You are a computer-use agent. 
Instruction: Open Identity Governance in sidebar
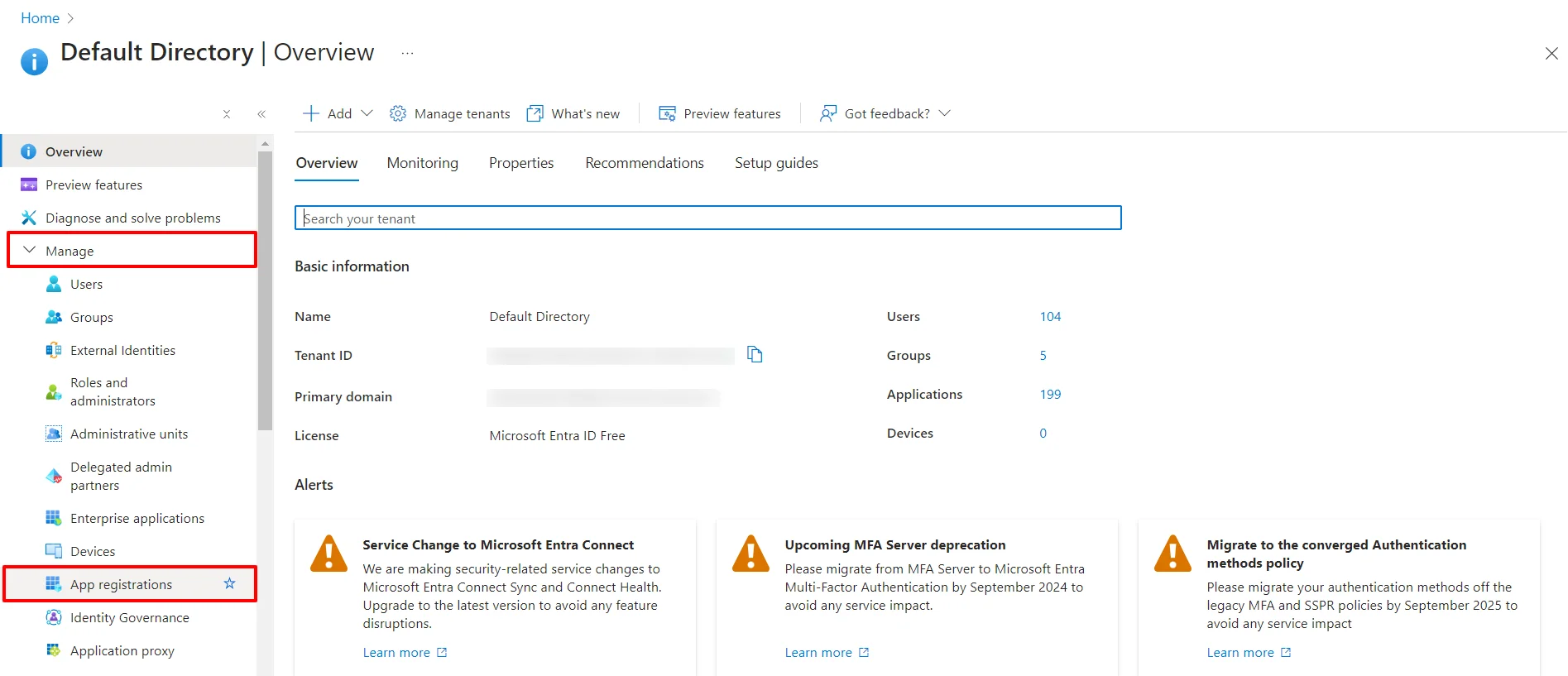[x=130, y=617]
